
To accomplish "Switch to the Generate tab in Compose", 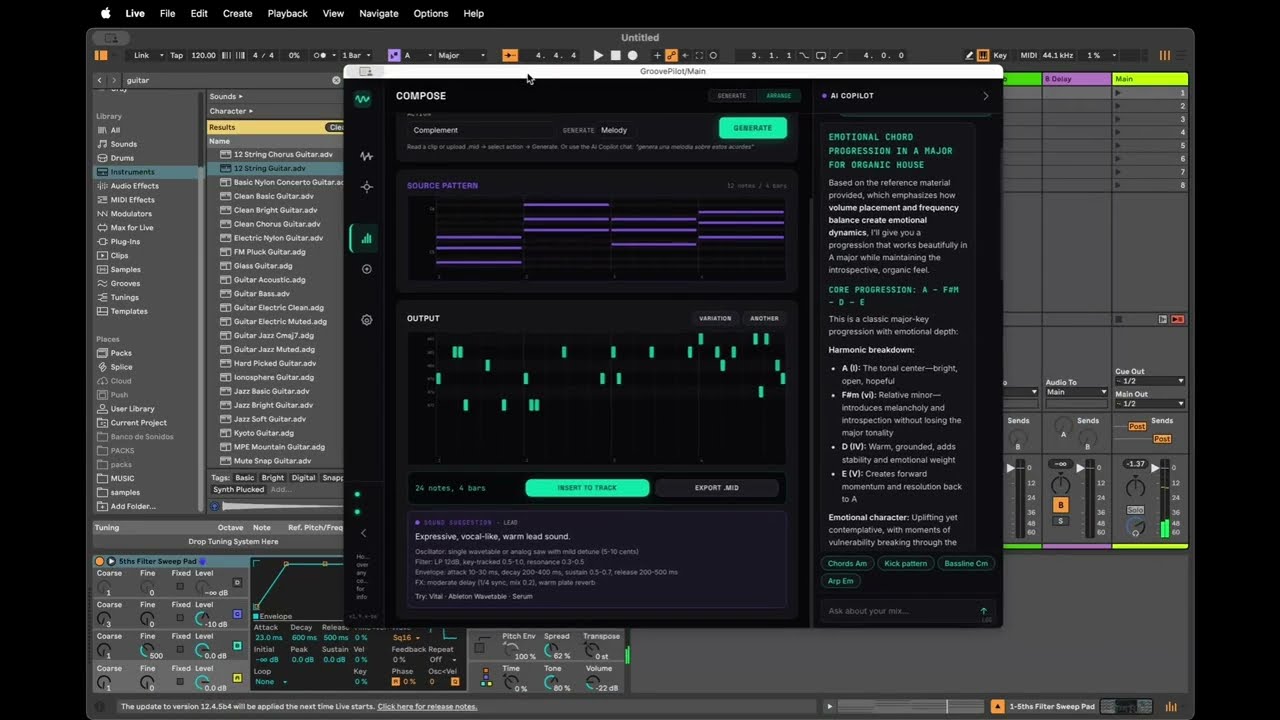I will [732, 96].
